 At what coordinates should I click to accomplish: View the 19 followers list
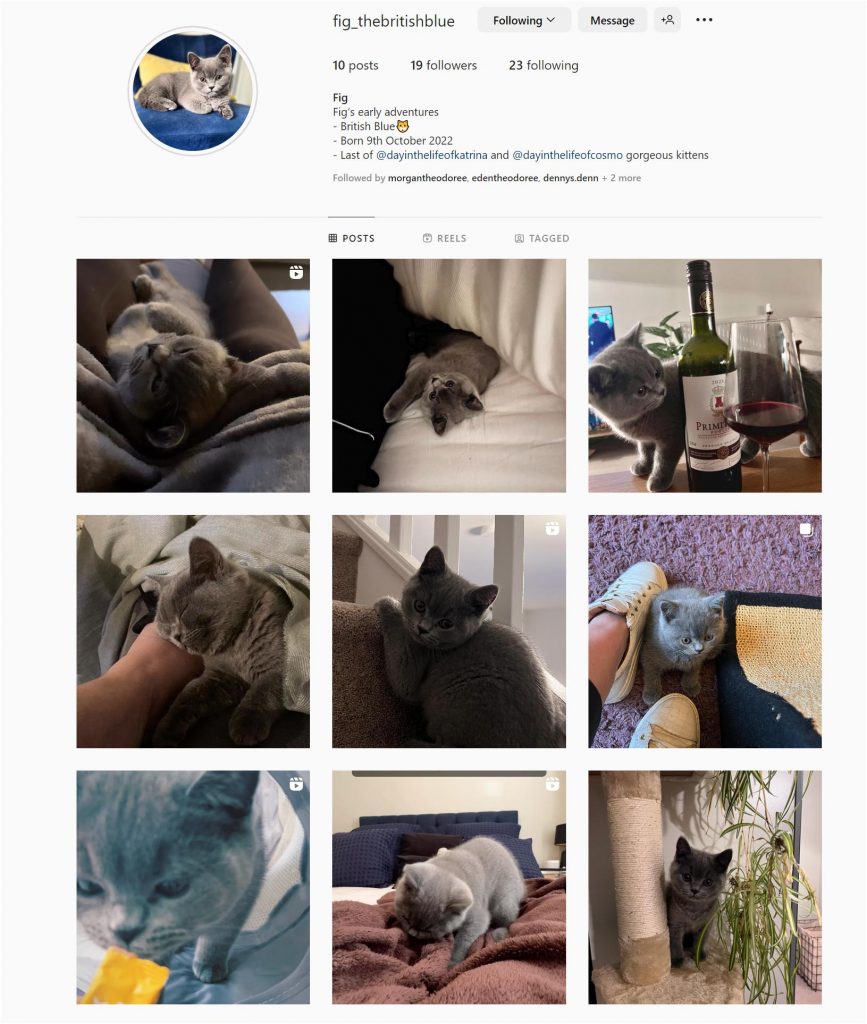coord(444,65)
